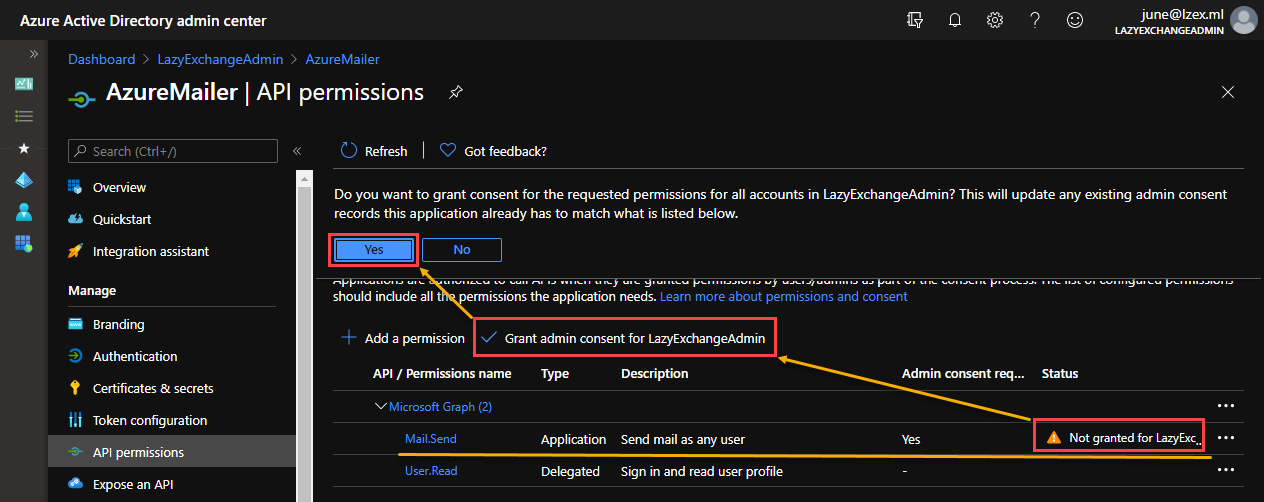
Task: Click the Search (Ctrl+/) box
Action: click(x=173, y=151)
